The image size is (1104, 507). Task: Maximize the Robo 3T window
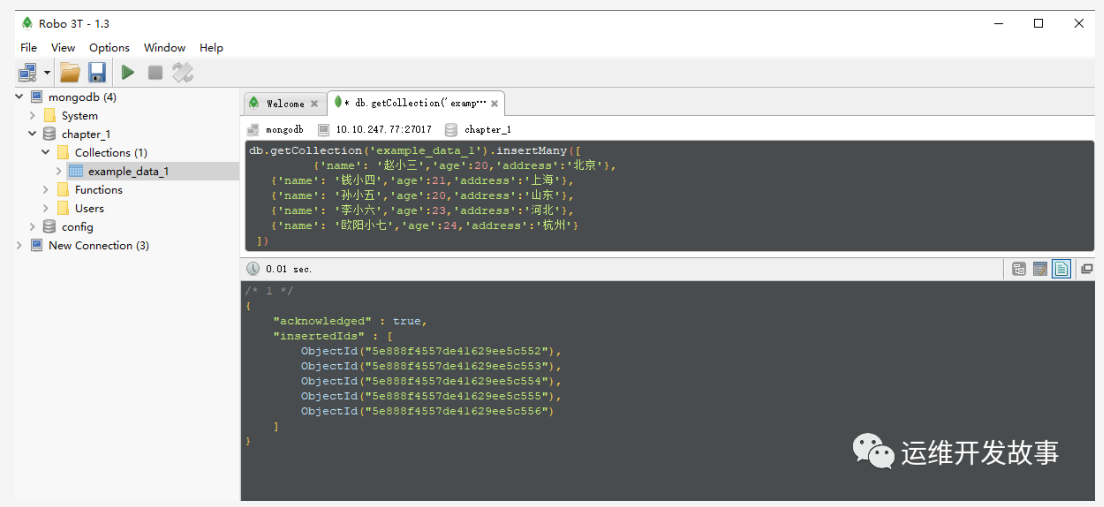pos(1039,23)
